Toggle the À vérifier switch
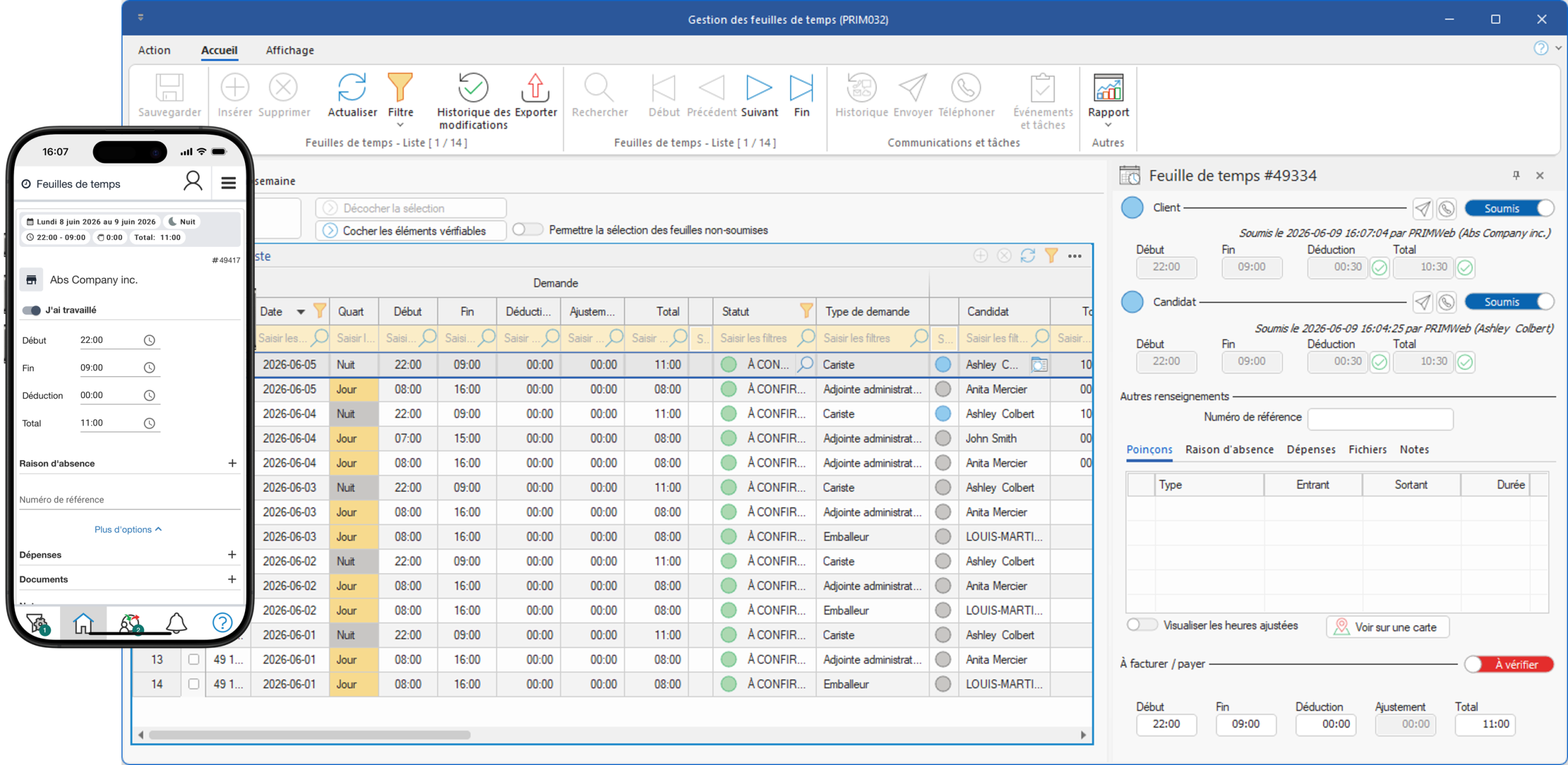 click(1509, 665)
